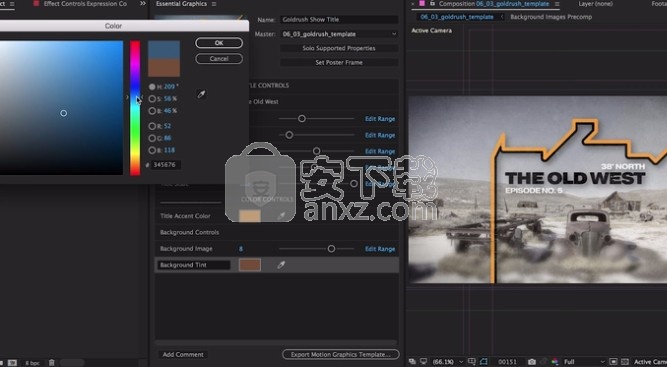
Task: Take a snapshot with the camera icon
Action: pyautogui.click(x=532, y=362)
